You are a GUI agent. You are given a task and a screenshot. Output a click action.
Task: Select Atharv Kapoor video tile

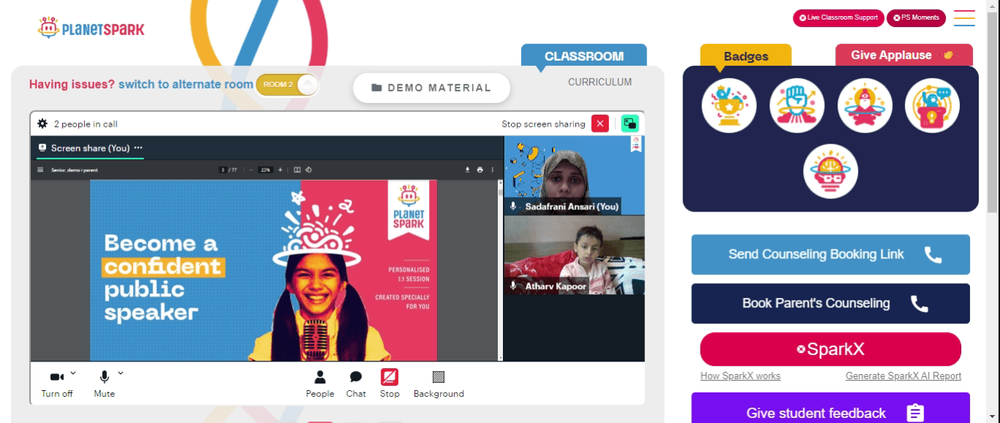tap(574, 255)
